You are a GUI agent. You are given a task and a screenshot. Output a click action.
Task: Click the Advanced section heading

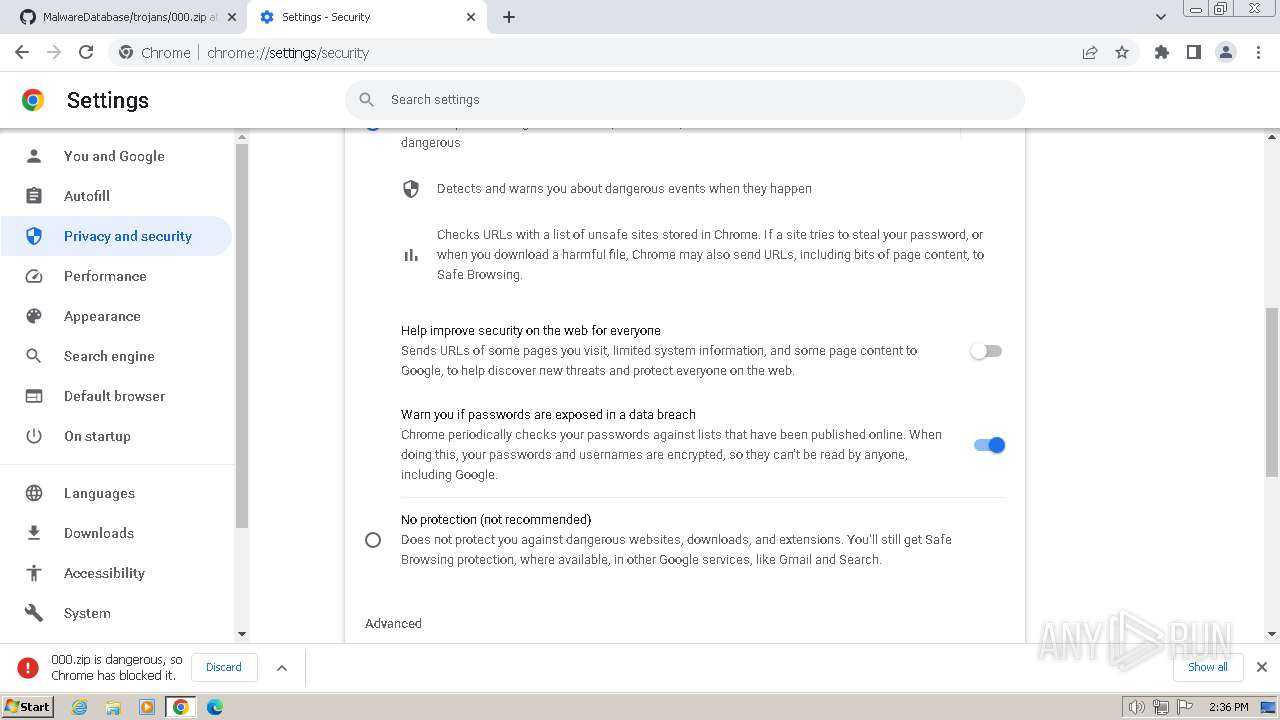[x=393, y=623]
